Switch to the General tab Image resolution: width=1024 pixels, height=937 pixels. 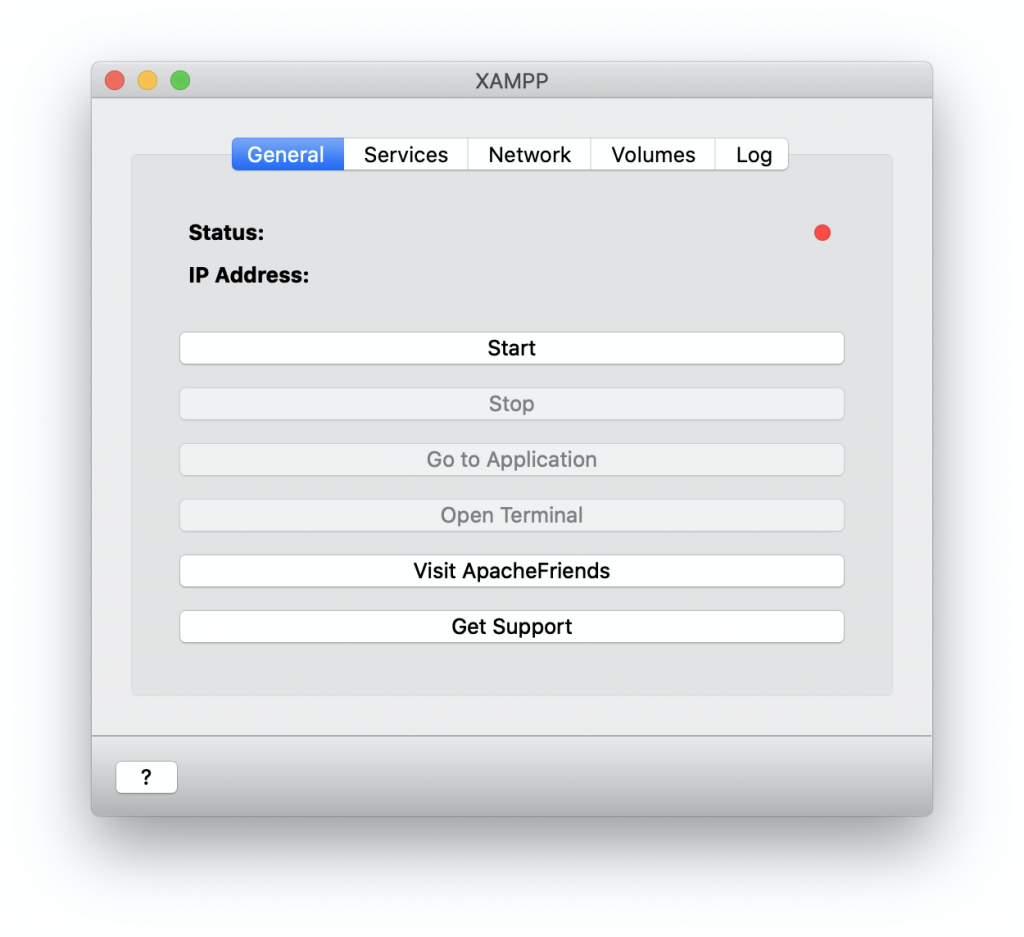(288, 155)
